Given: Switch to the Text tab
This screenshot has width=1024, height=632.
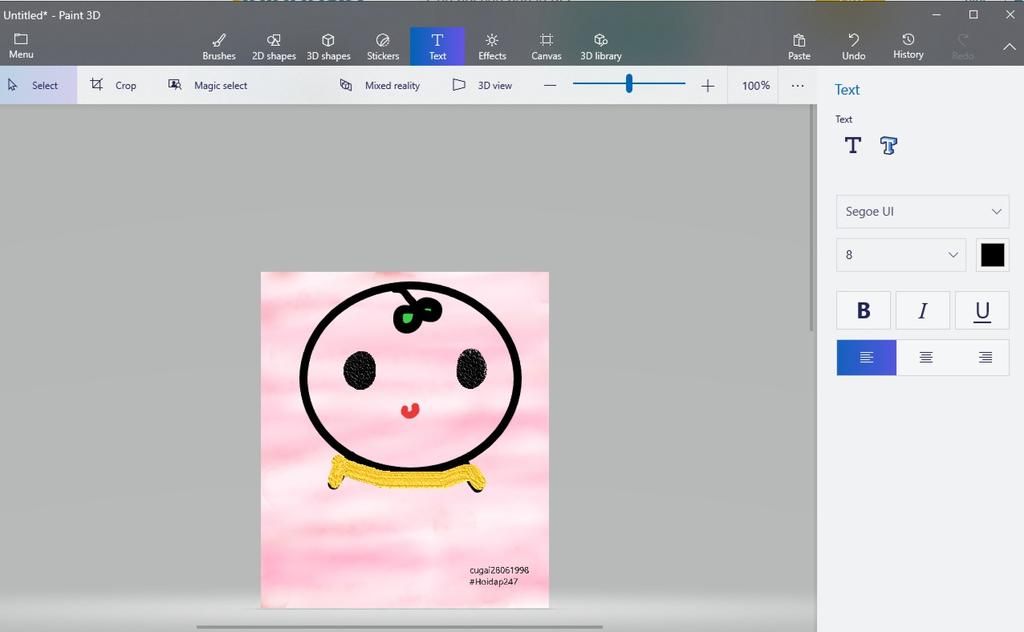Looking at the screenshot, I should 438,47.
